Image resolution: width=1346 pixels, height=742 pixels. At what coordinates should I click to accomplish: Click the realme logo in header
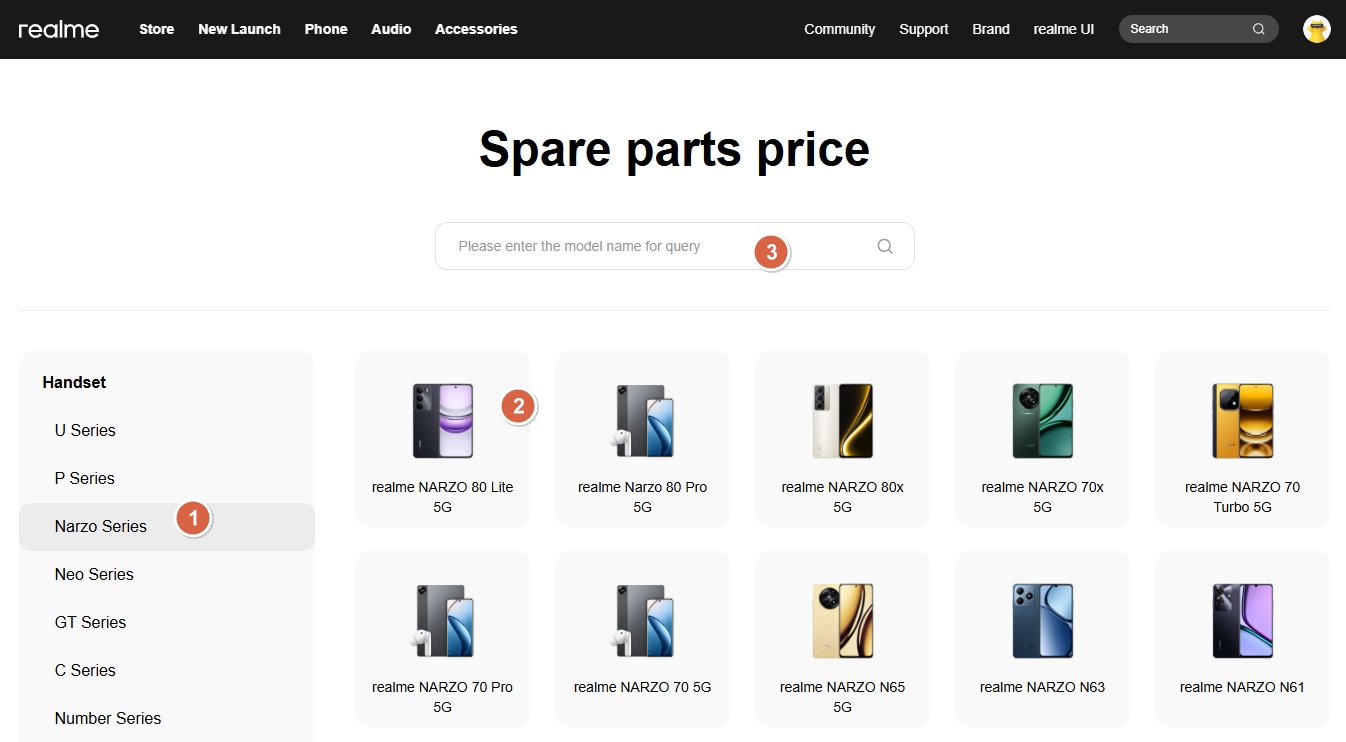(x=59, y=29)
